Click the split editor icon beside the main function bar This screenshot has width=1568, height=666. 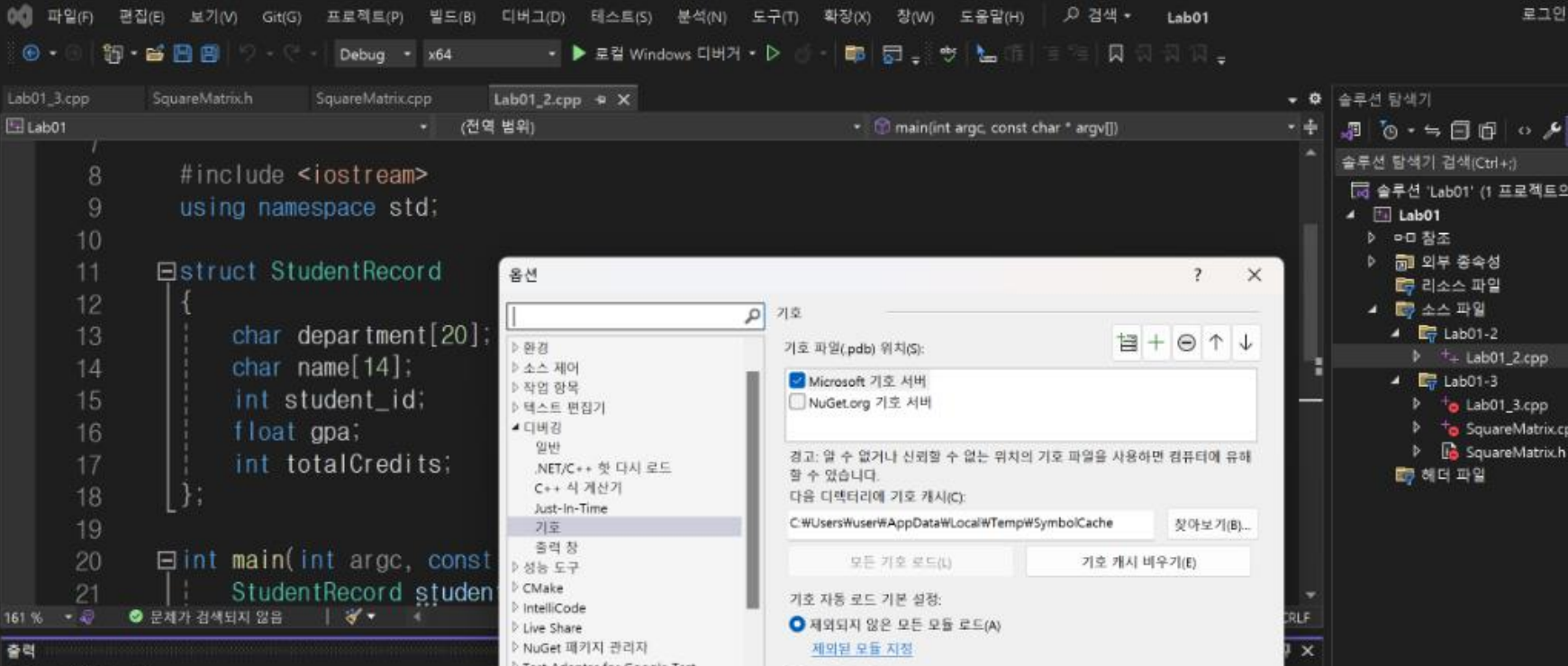click(1311, 127)
